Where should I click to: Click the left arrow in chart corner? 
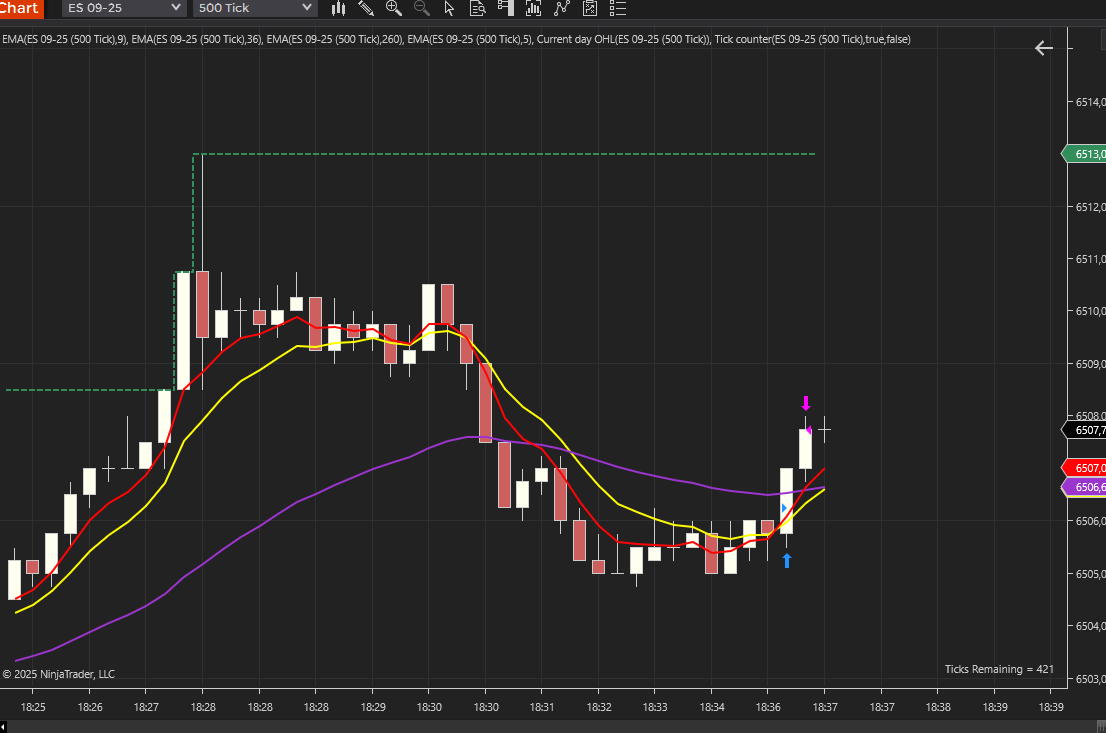[x=1044, y=48]
